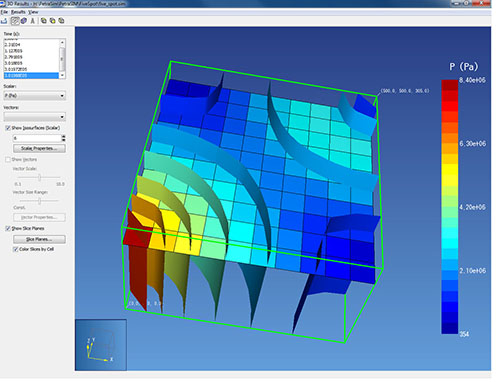This screenshot has height=382, width=500.
Task: Click the last view-preset cube icon
Action: [61, 21]
